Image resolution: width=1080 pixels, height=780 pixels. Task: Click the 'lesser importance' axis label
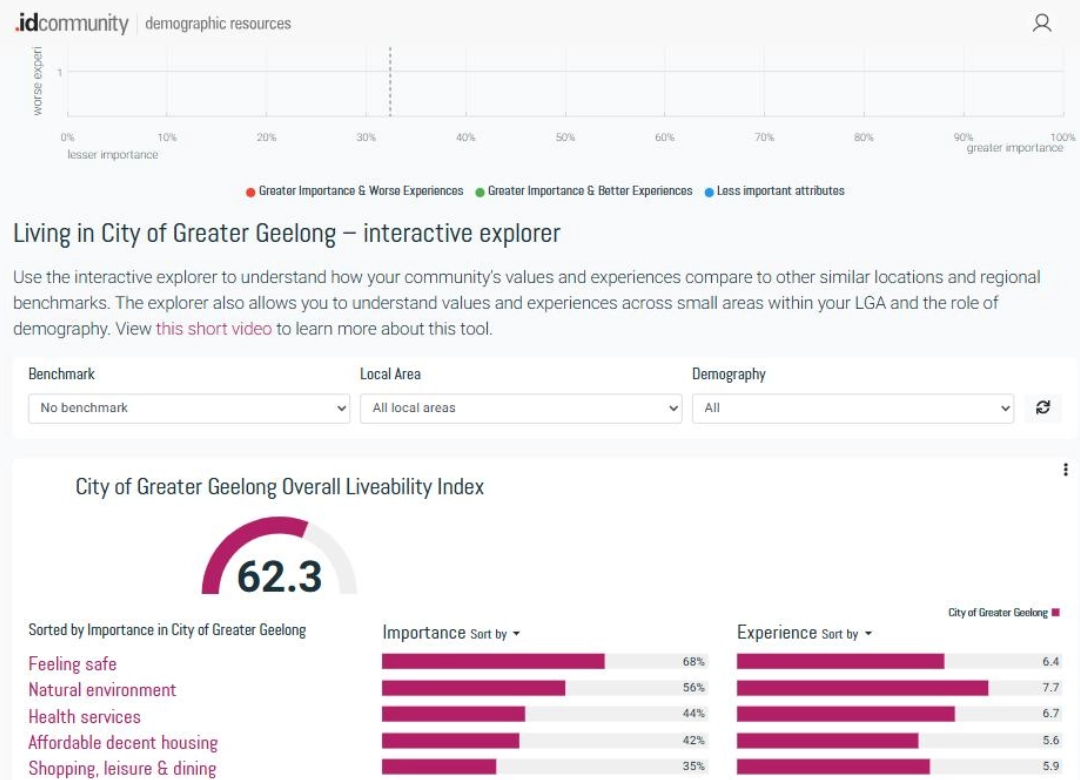tap(113, 154)
